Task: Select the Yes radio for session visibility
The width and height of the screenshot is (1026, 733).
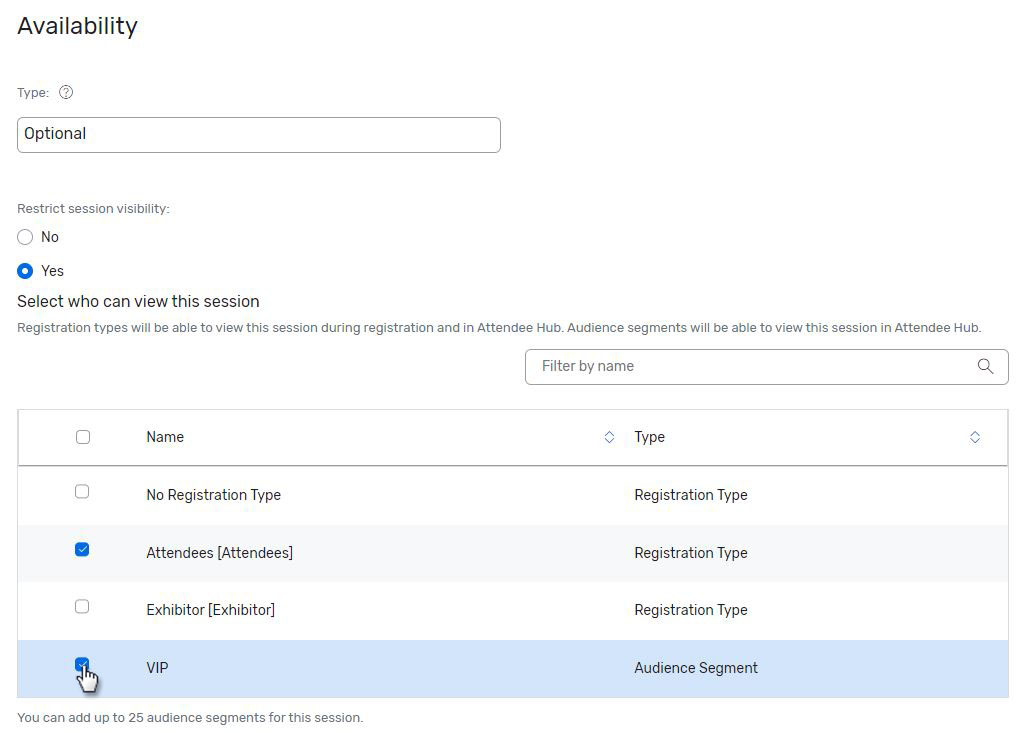Action: click(26, 271)
